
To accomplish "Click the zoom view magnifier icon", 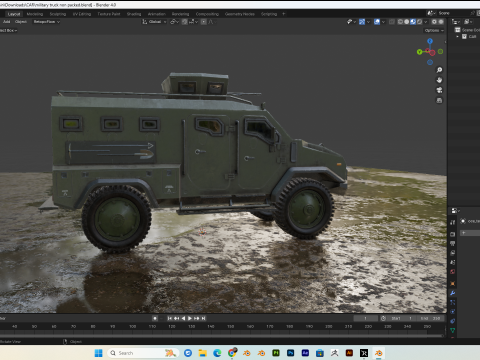I will [439, 70].
